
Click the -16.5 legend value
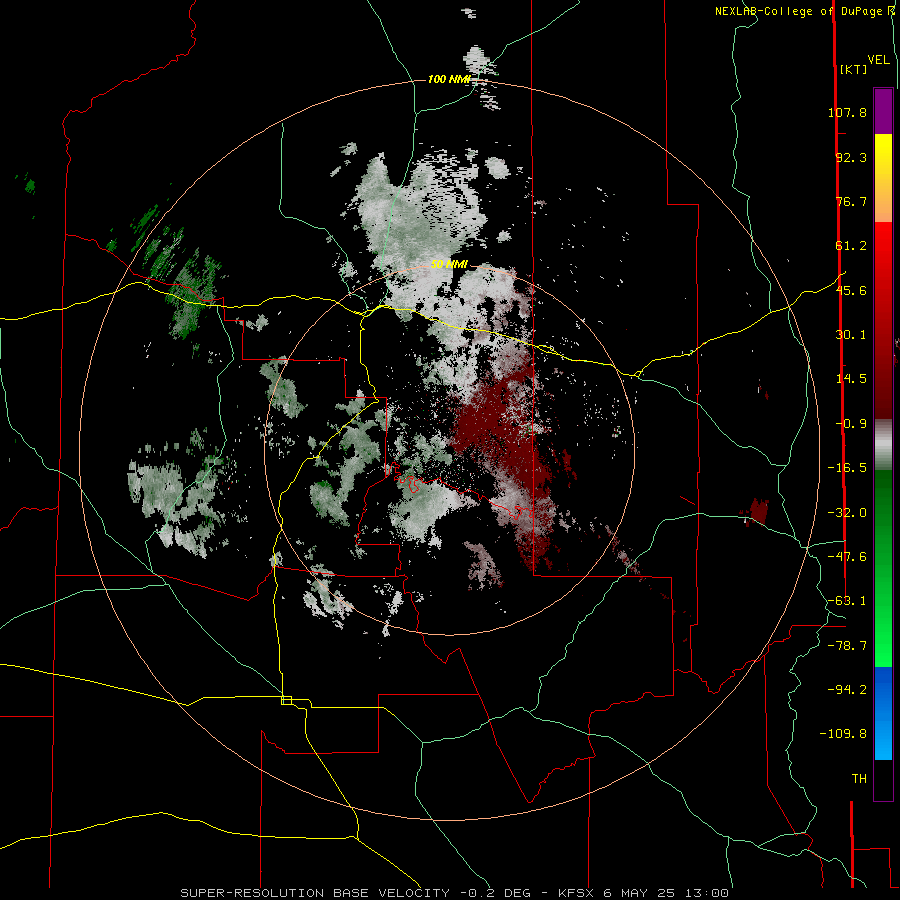(847, 468)
